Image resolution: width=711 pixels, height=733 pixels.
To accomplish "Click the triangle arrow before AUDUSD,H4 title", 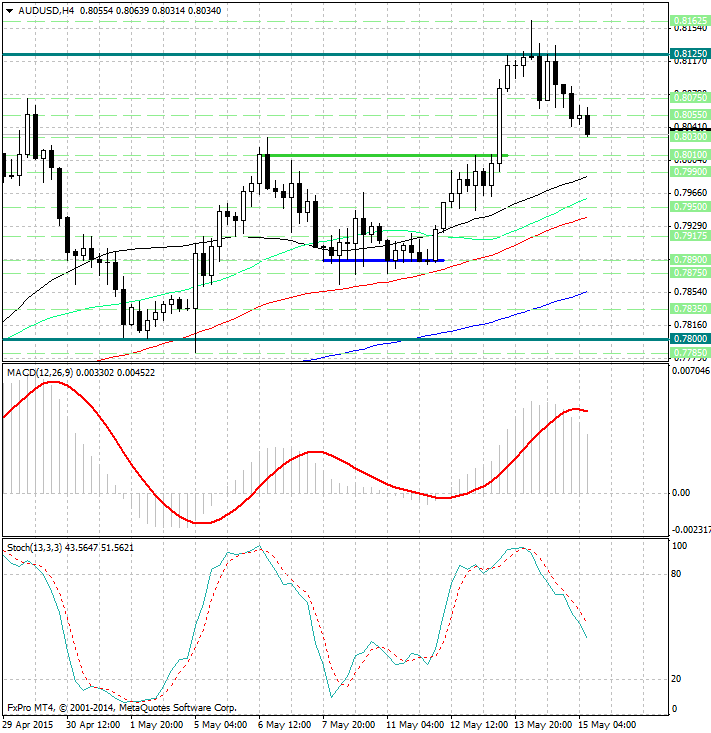I will pos(8,11).
